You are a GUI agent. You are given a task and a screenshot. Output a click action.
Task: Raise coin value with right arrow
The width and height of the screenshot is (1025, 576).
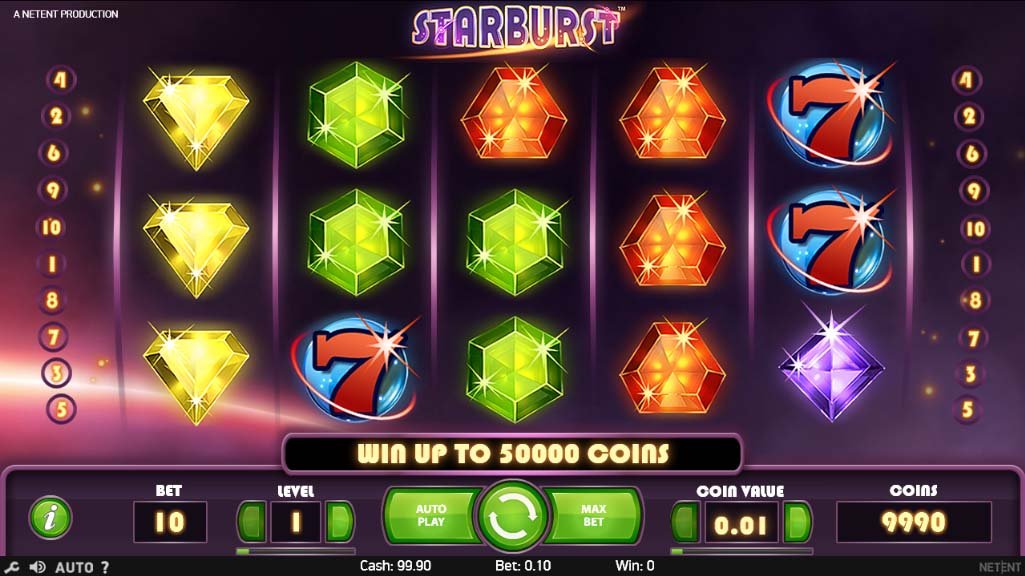(x=798, y=522)
